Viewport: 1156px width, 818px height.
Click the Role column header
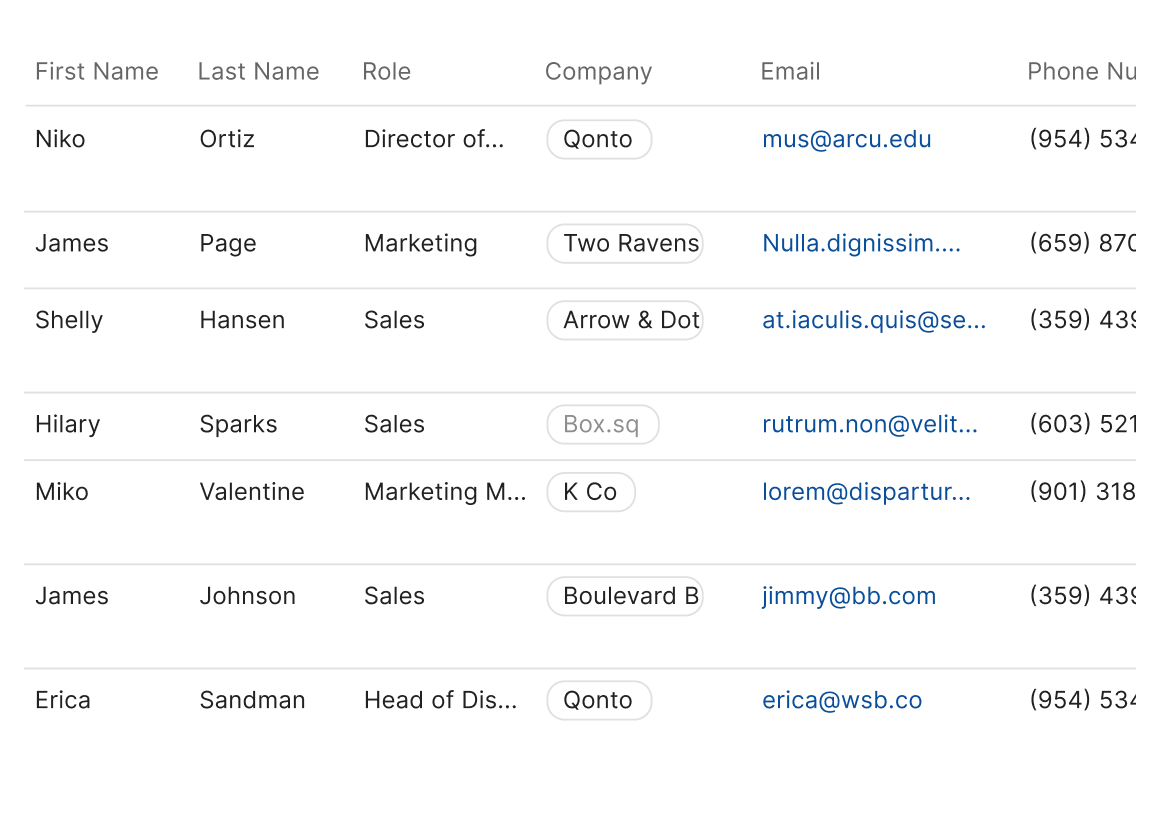(x=386, y=71)
